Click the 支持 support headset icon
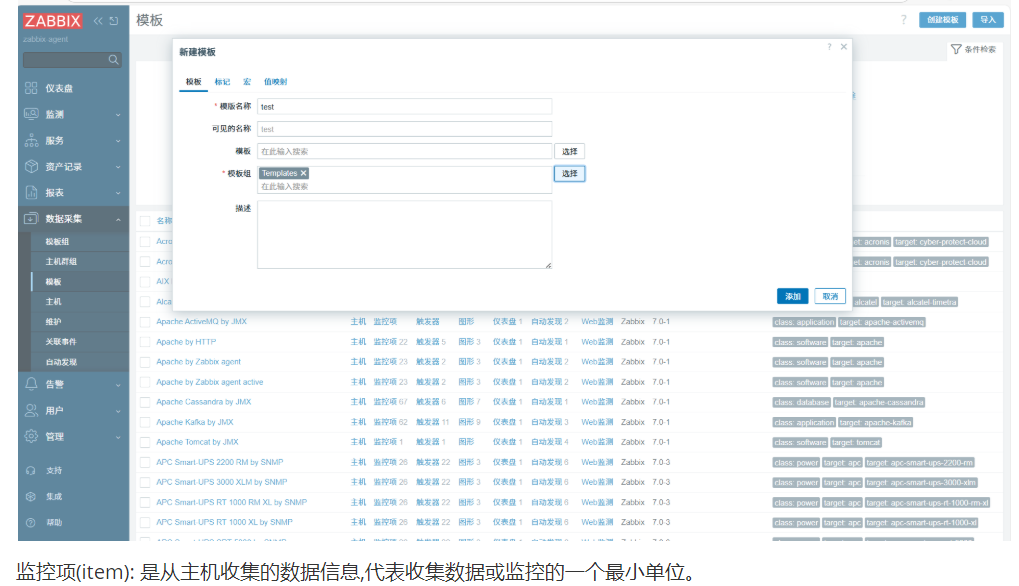This screenshot has width=1019, height=586. click(31, 470)
